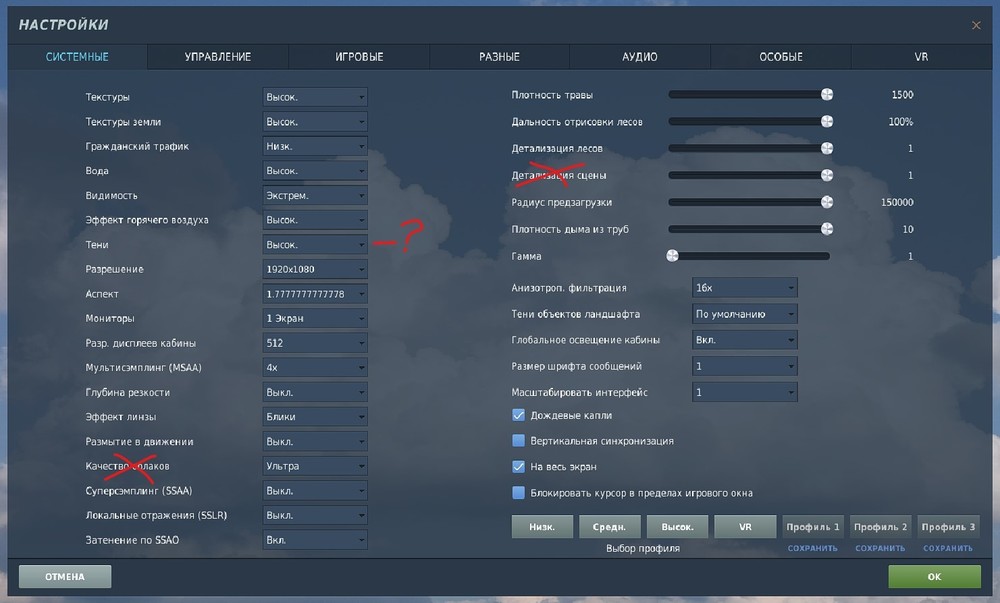Click the Плотность травы value 1500
Screen dimensions: 1000x603
coord(902,94)
